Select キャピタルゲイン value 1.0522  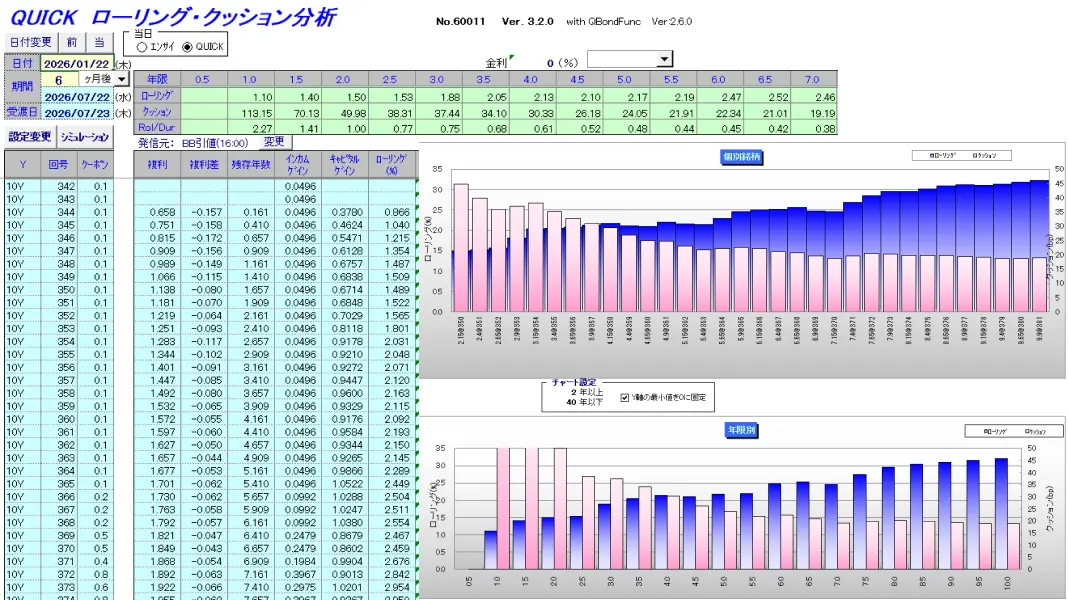[345, 484]
